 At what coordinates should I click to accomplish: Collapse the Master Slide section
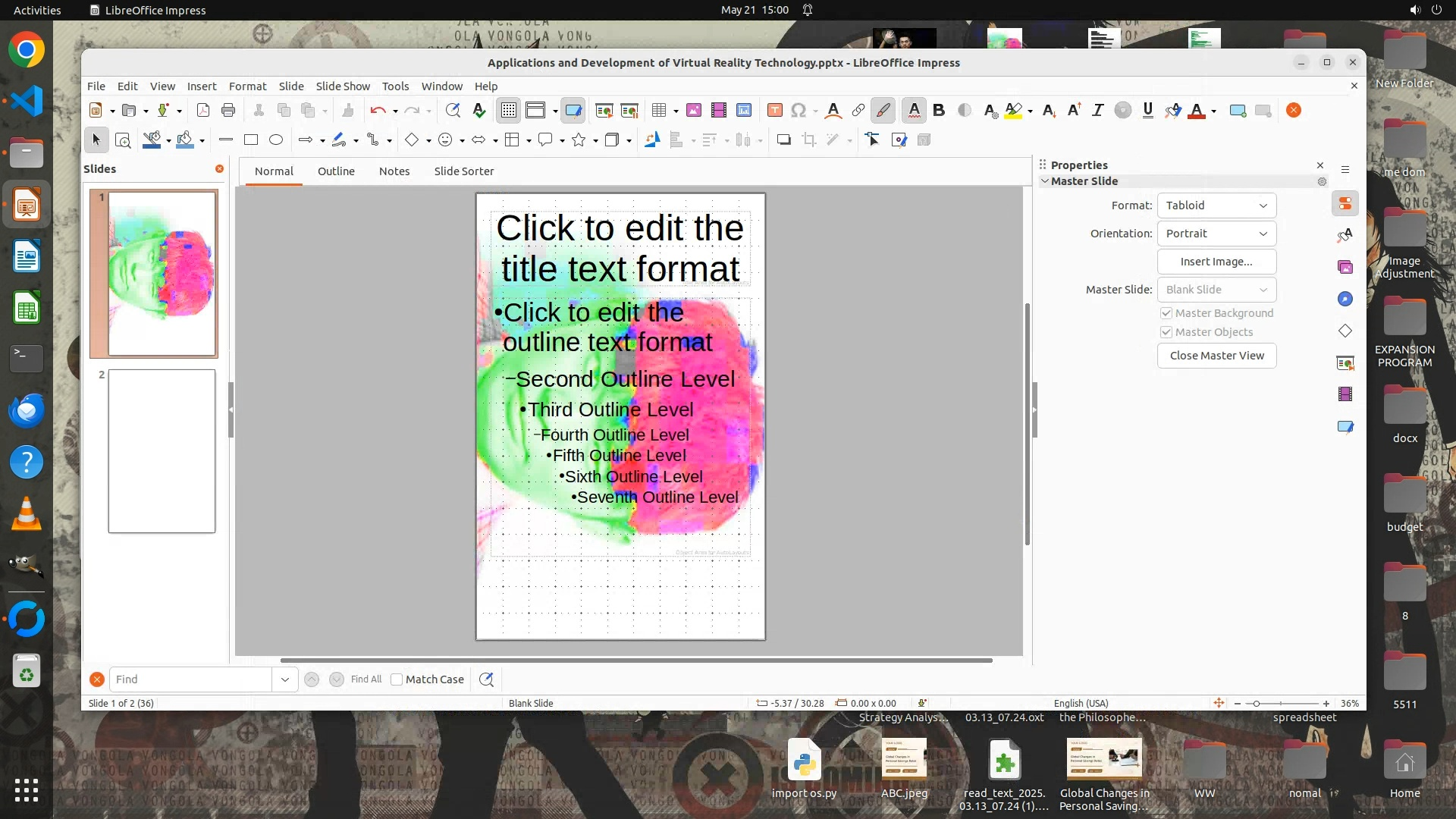[1045, 181]
